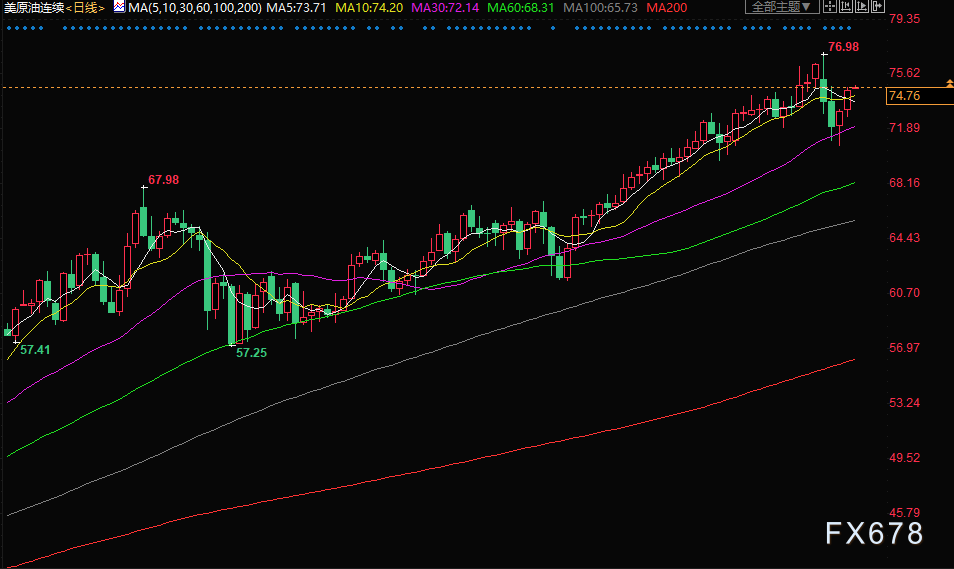Click the 53.24 axis price level

905,403
